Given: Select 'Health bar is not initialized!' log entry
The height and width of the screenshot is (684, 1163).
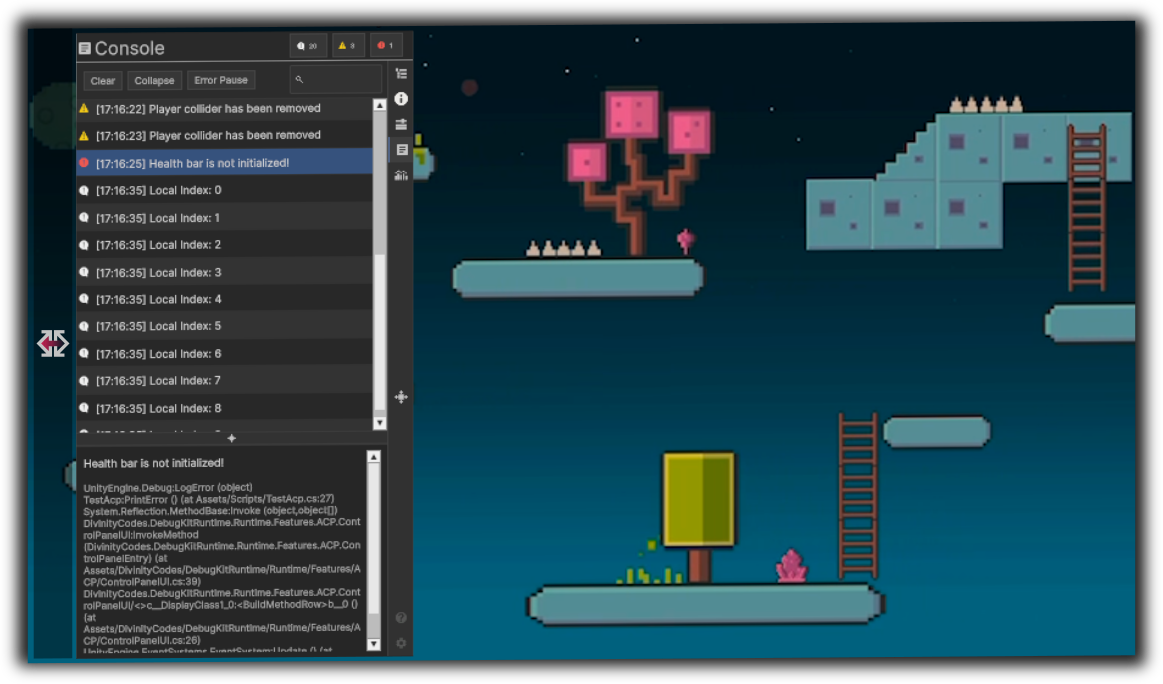Looking at the screenshot, I should pyautogui.click(x=225, y=163).
